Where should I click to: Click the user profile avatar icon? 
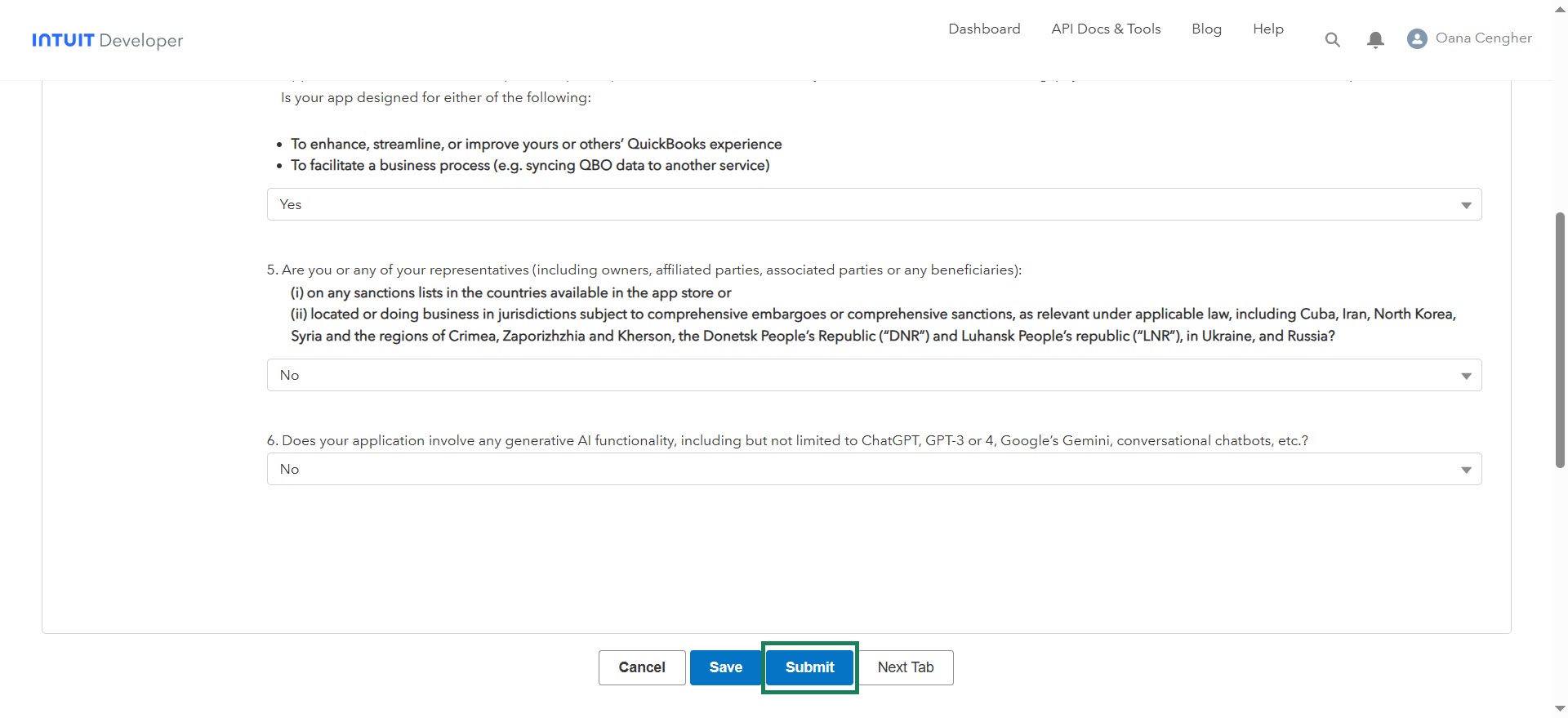pyautogui.click(x=1417, y=38)
